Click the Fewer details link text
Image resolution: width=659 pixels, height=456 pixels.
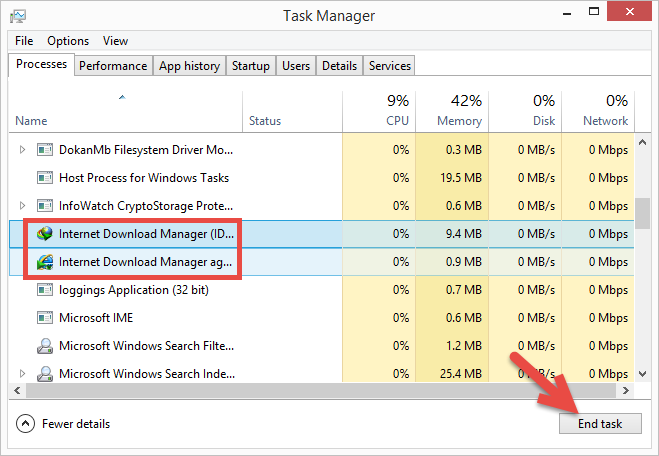coord(76,424)
